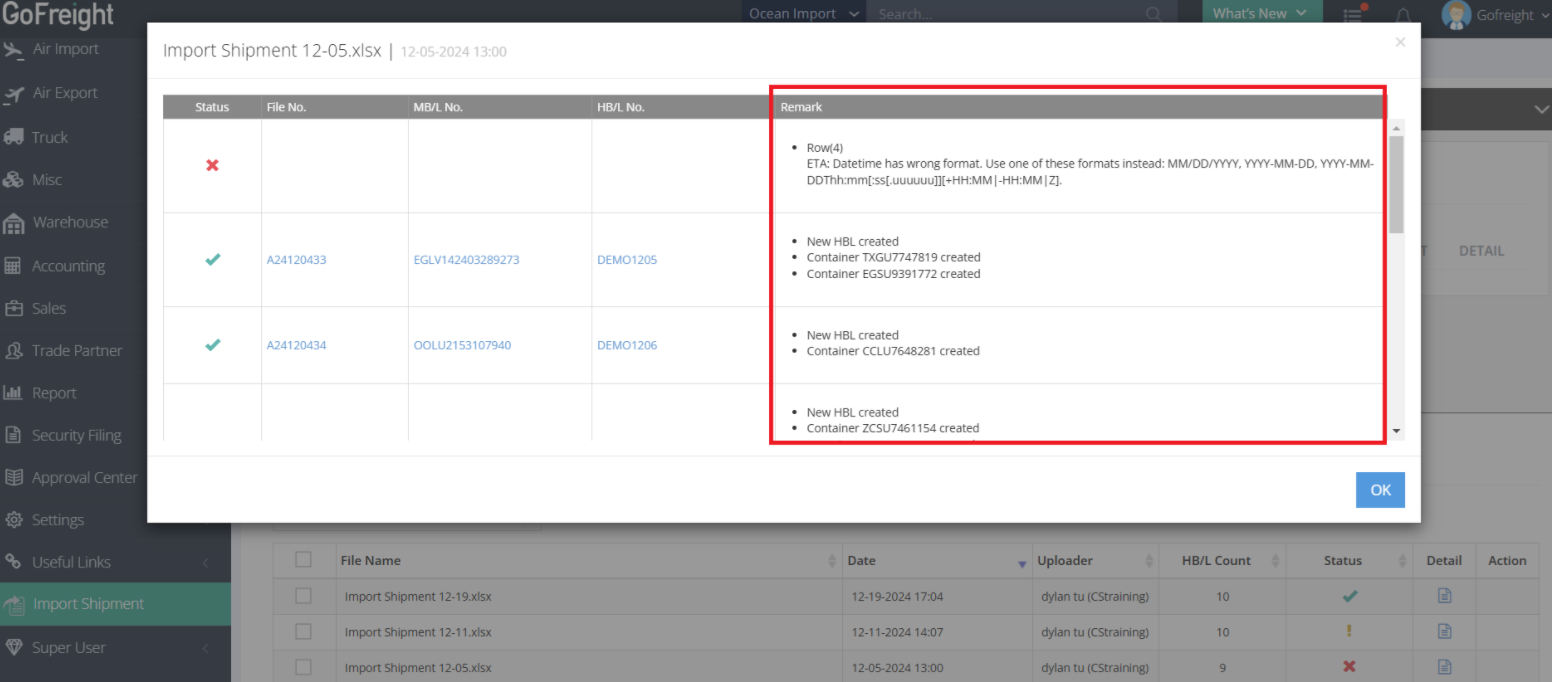This screenshot has height=682, width=1552.
Task: Check the box next to Import Shipment 12-11.xlsx
Action: pos(304,631)
